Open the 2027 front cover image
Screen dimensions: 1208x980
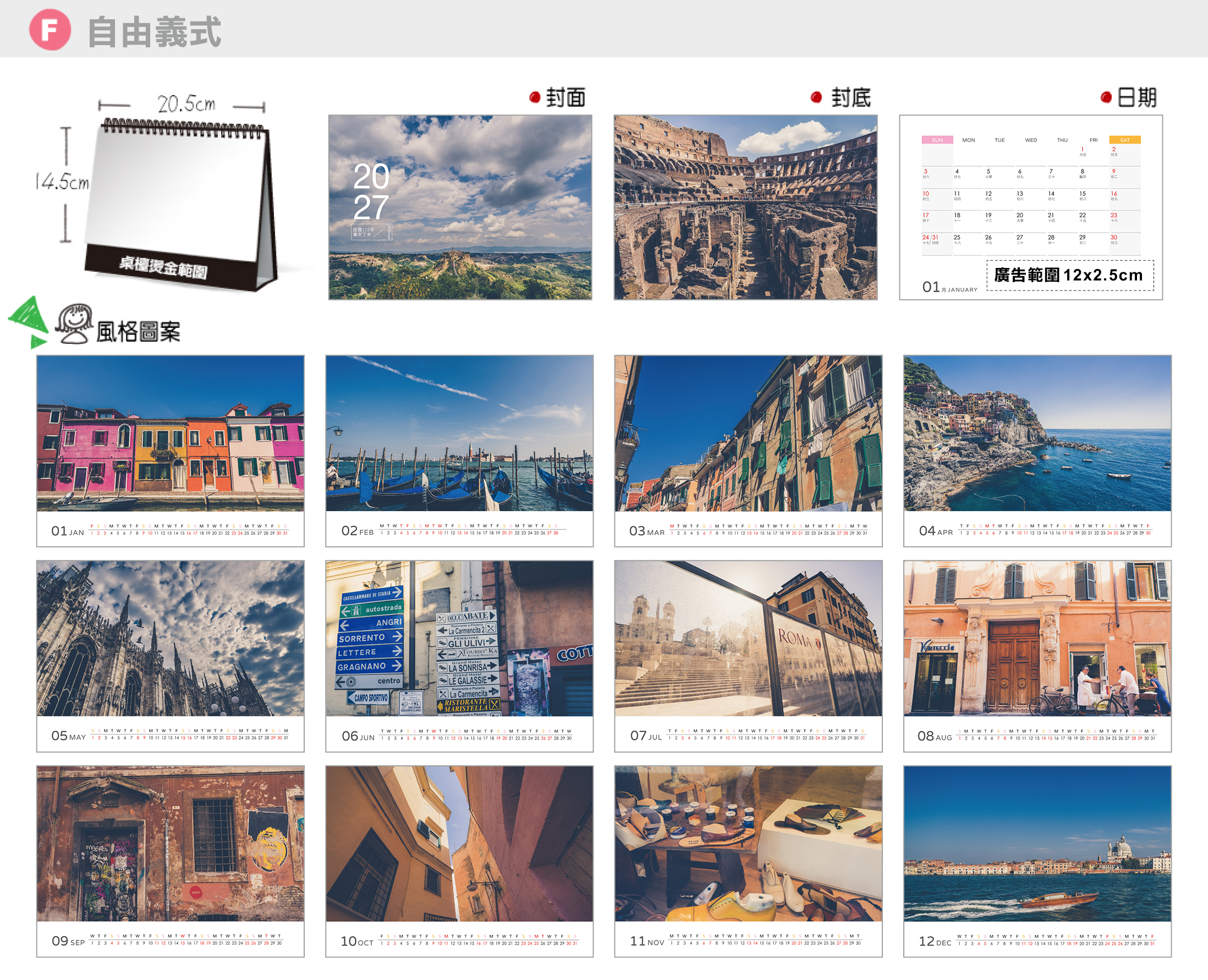point(460,207)
